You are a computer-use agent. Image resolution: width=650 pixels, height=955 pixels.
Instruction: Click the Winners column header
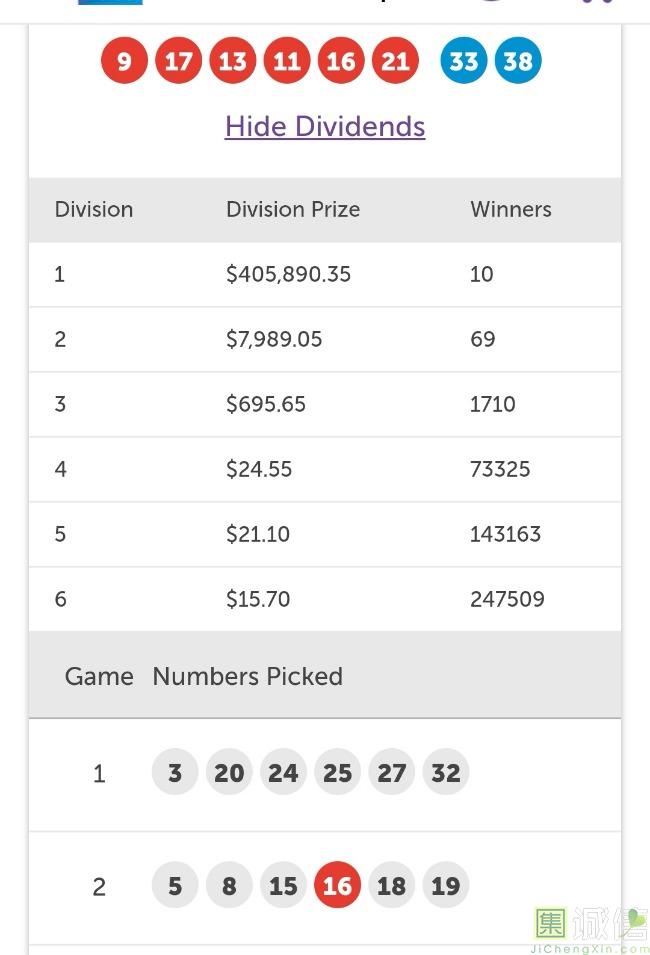[511, 210]
